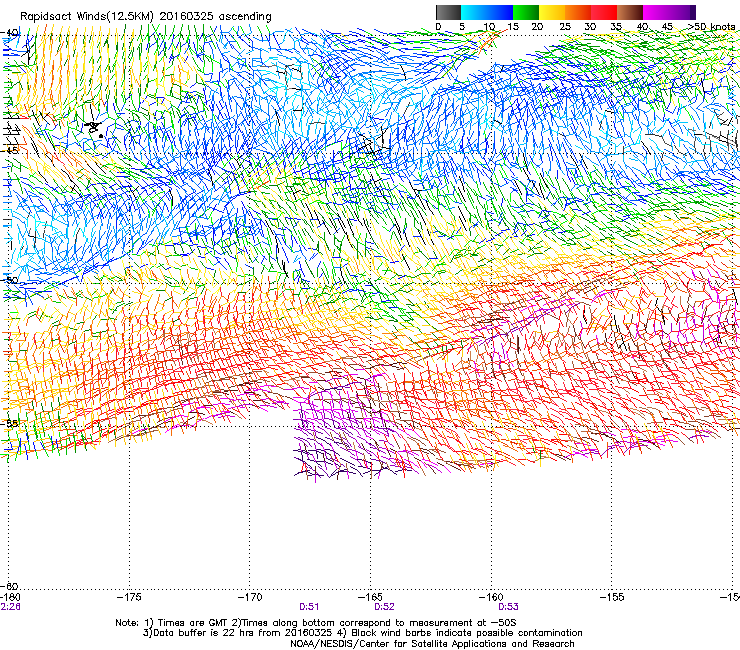The width and height of the screenshot is (740, 650).
Task: Click the '-55' latitude axis label
Action: tap(10, 423)
